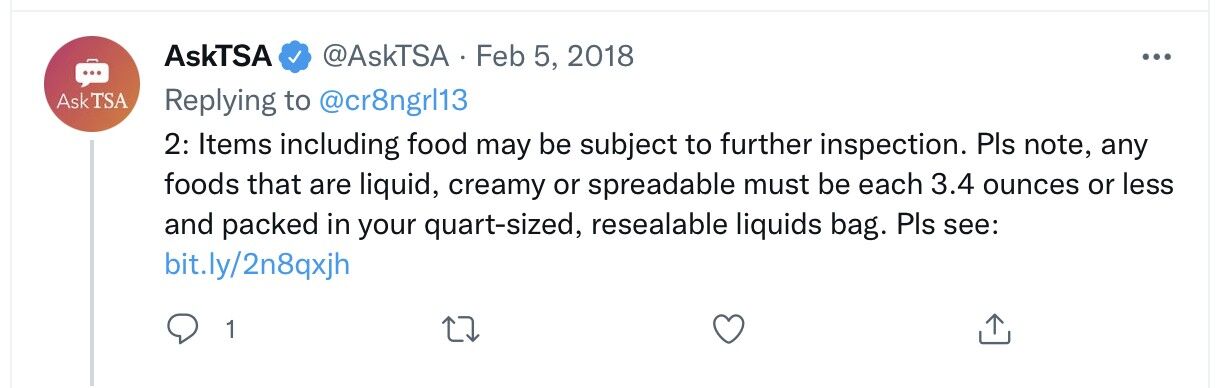This screenshot has height=388, width=1227.
Task: Click the 'AskTSA' text inside the avatar
Action: [91, 102]
